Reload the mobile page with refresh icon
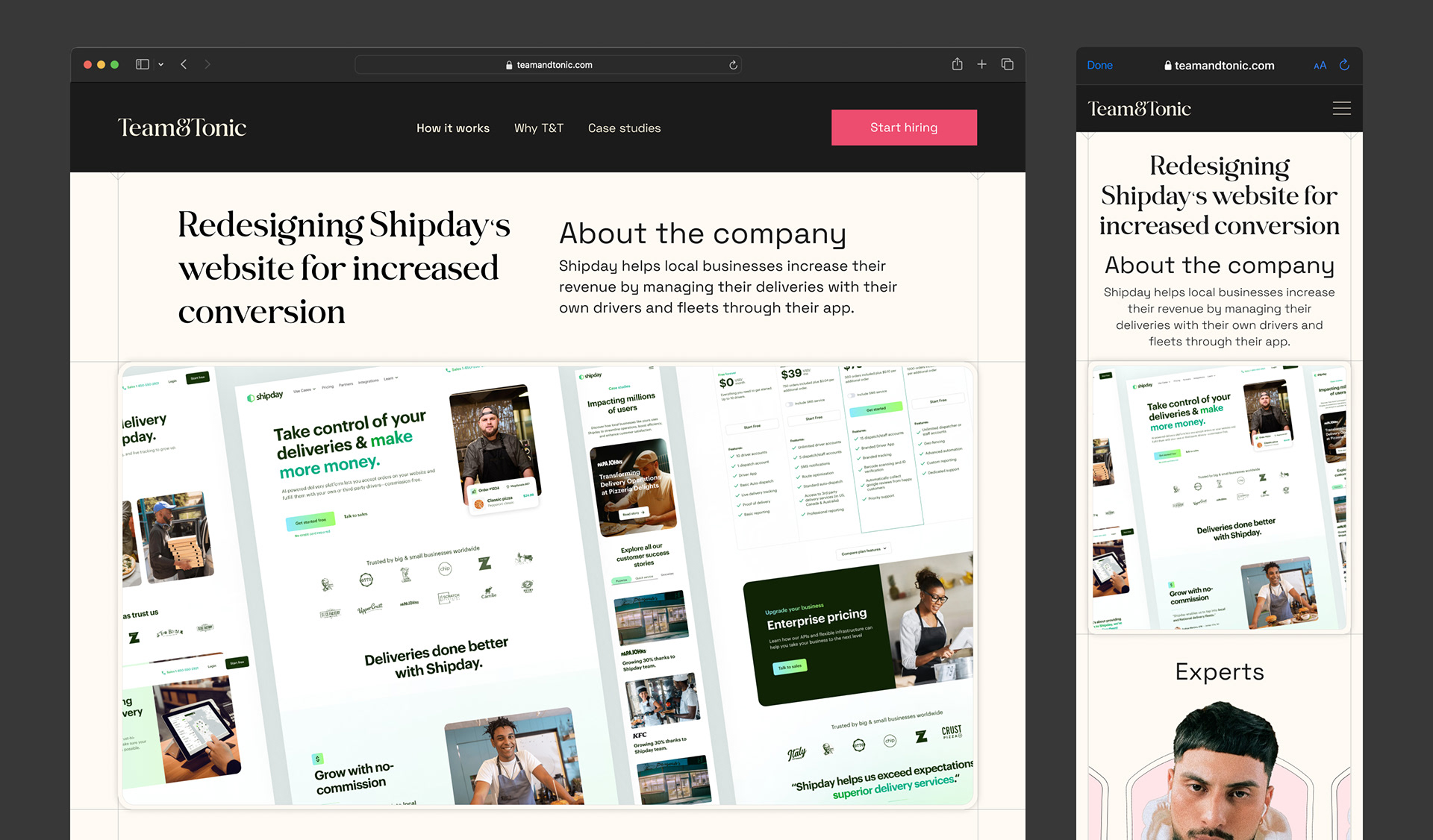1433x840 pixels. coord(1344,65)
